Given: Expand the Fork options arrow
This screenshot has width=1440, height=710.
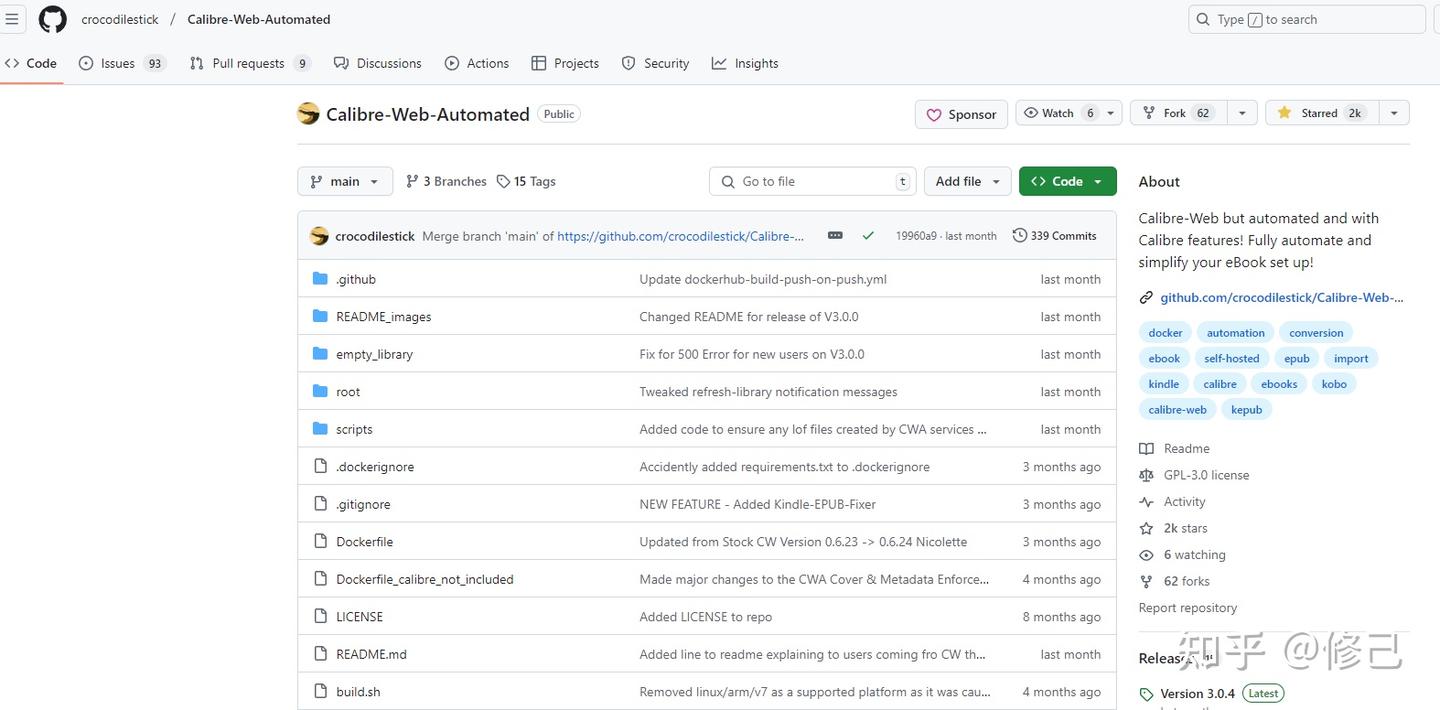Looking at the screenshot, I should (1241, 113).
